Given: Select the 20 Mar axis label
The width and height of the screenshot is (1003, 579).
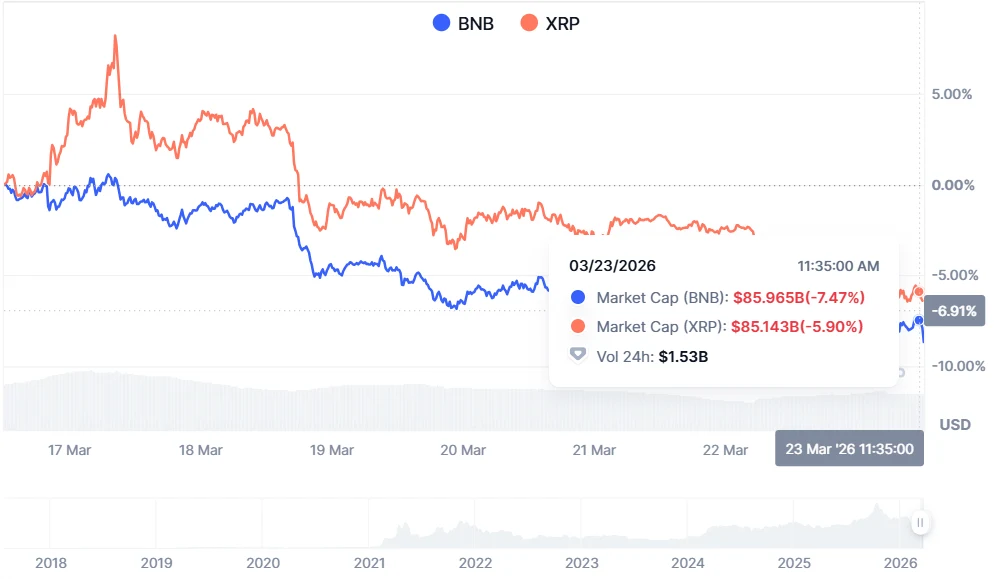Looking at the screenshot, I should 463,450.
